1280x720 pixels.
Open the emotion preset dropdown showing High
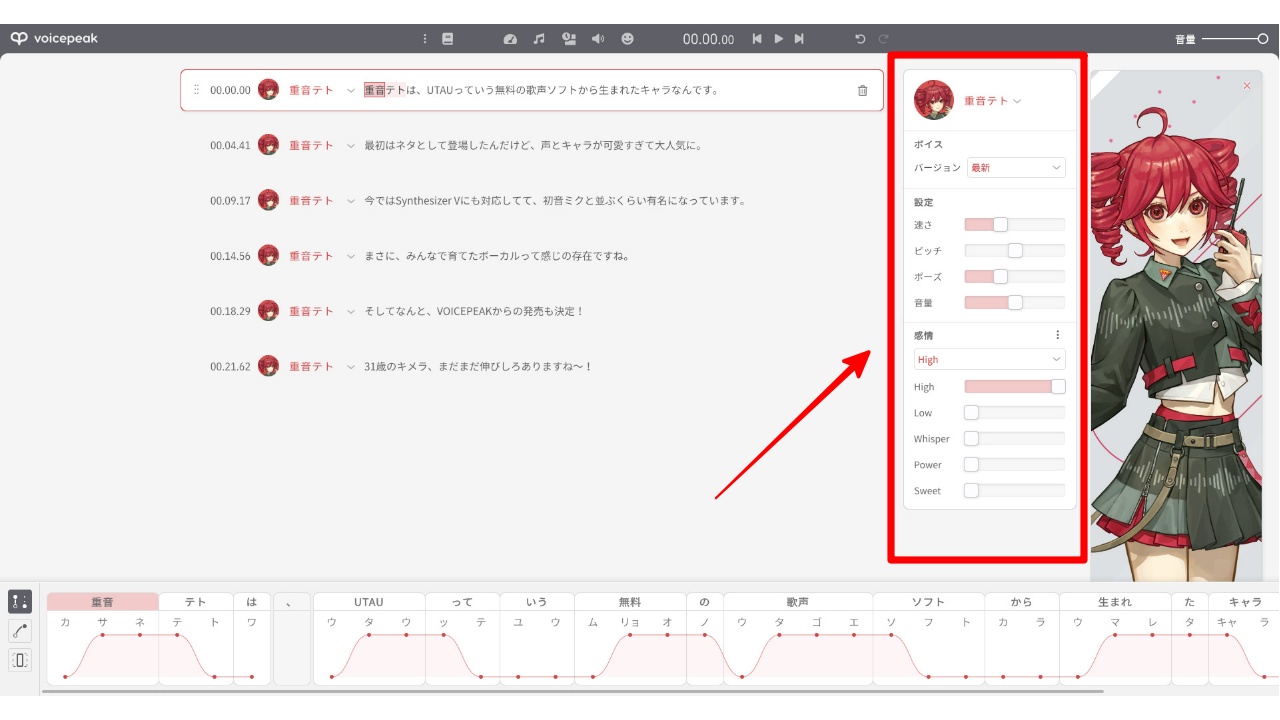[x=989, y=360]
